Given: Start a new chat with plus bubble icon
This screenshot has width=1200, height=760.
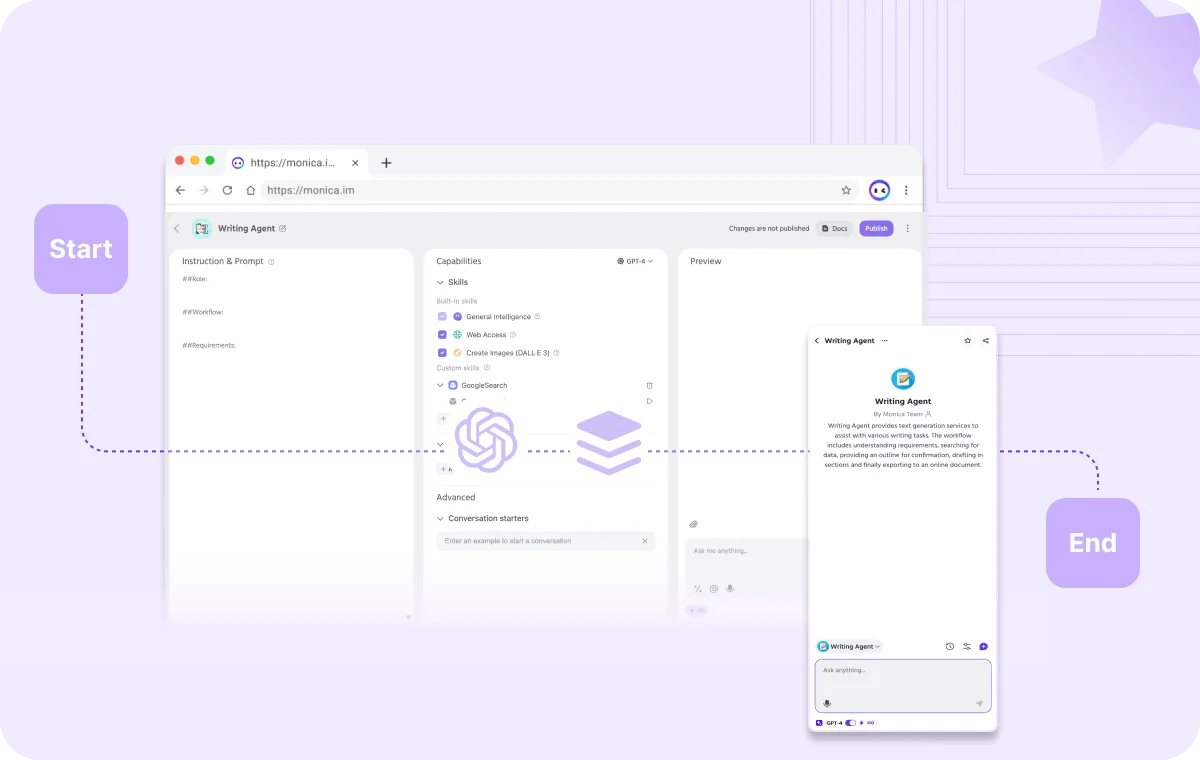Looking at the screenshot, I should click(x=983, y=646).
